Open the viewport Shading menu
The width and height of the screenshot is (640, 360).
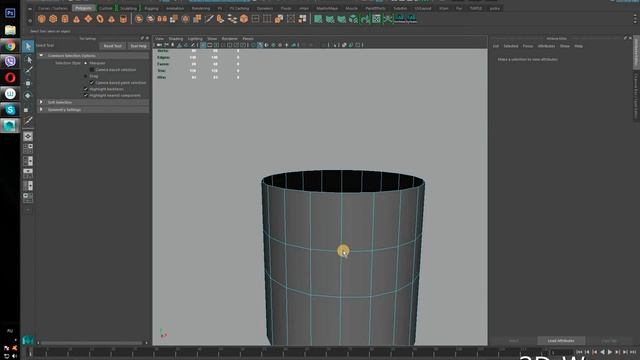pos(176,39)
